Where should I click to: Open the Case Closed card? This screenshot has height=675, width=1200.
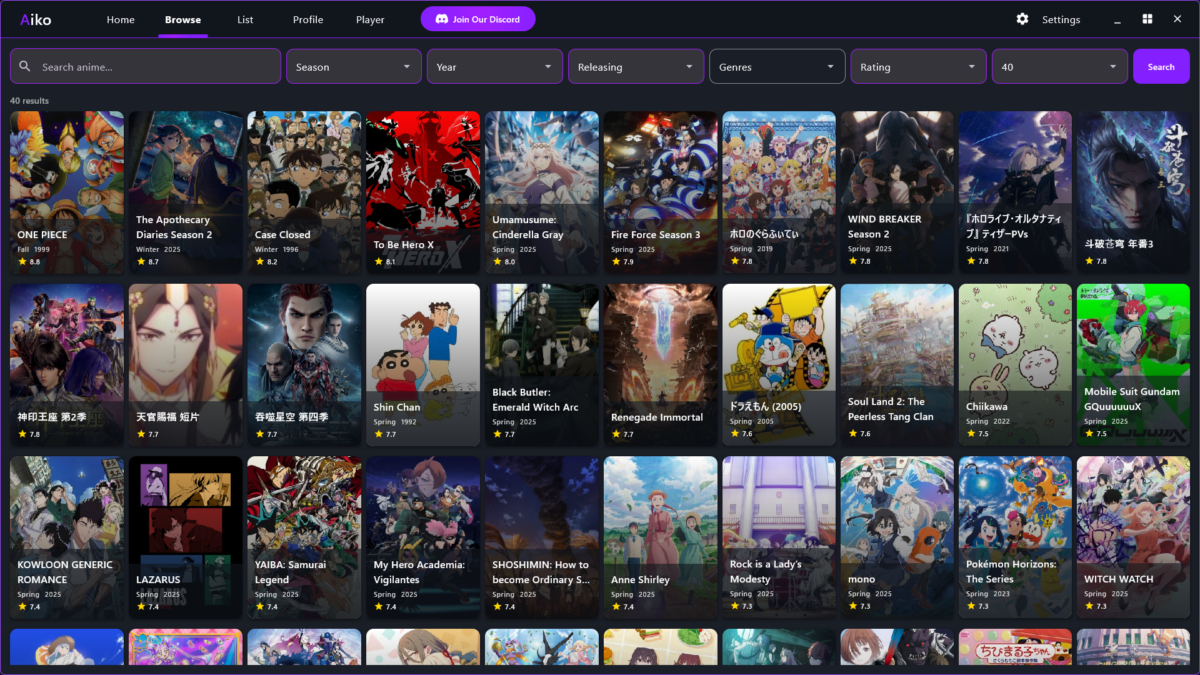[304, 192]
